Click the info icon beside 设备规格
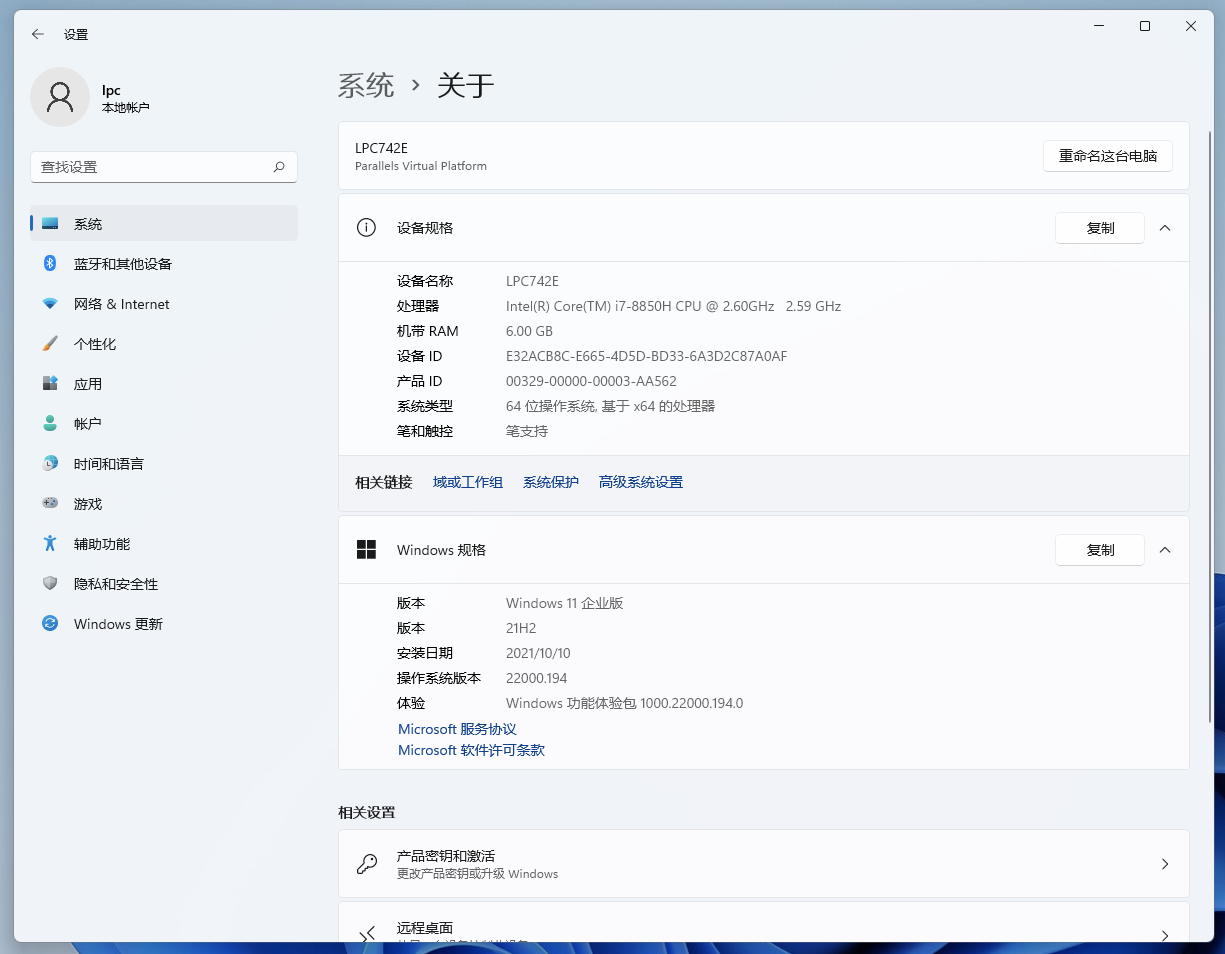Viewport: 1225px width, 954px height. (366, 228)
